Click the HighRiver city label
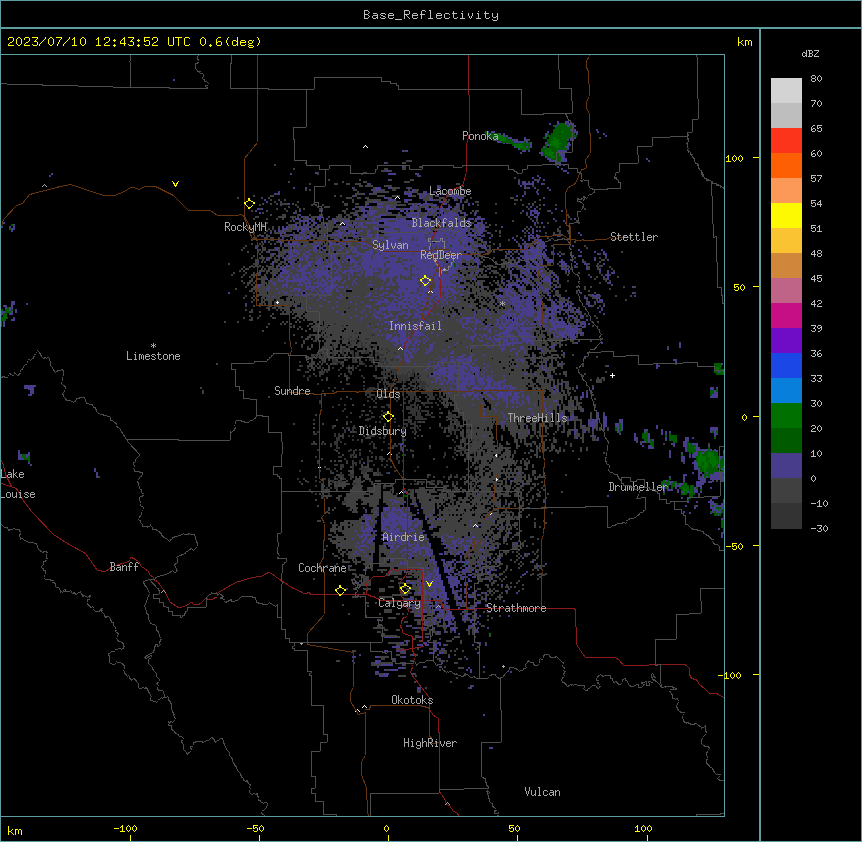Screen dimensions: 862x842 (430, 743)
